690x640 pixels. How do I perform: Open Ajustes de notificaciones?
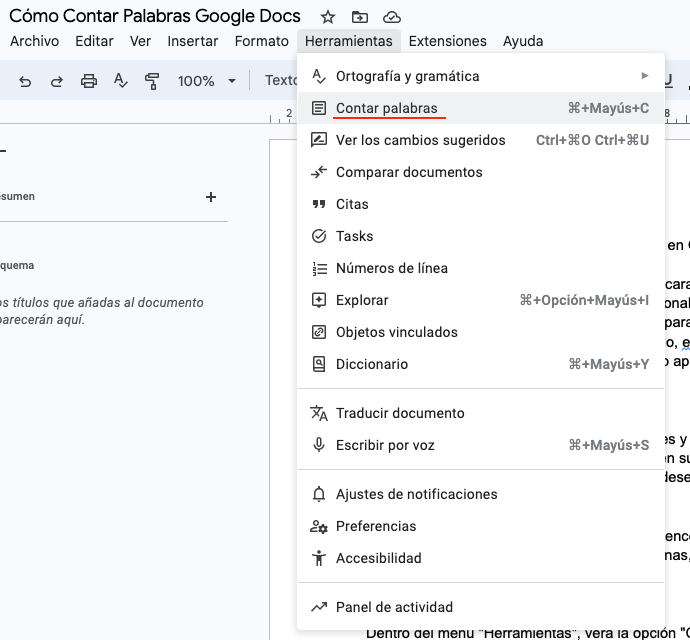tap(481, 494)
